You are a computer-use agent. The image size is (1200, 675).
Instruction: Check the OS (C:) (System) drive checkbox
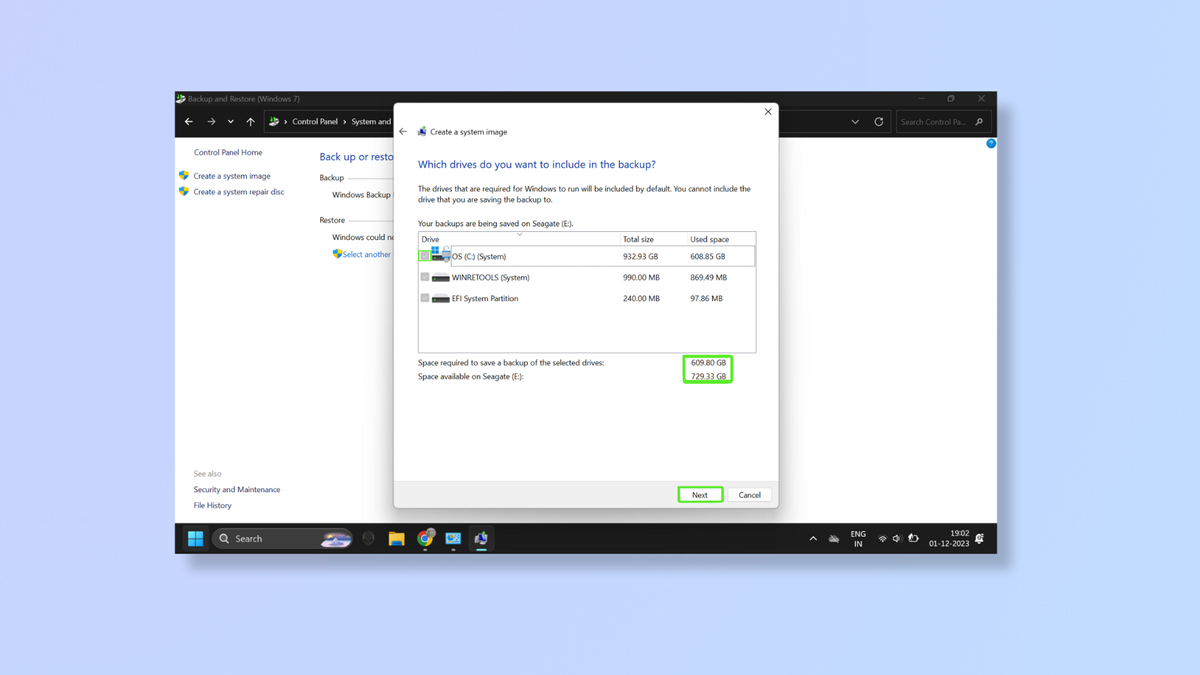click(424, 254)
